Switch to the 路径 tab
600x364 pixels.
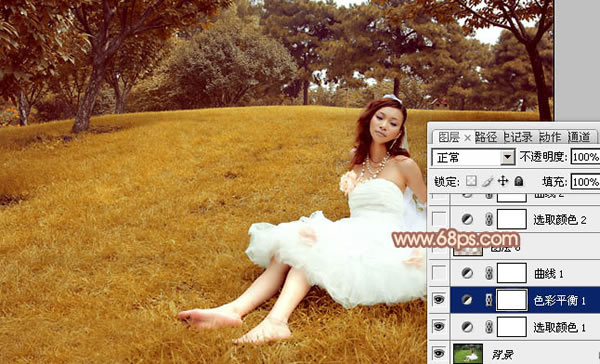pyautogui.click(x=486, y=137)
